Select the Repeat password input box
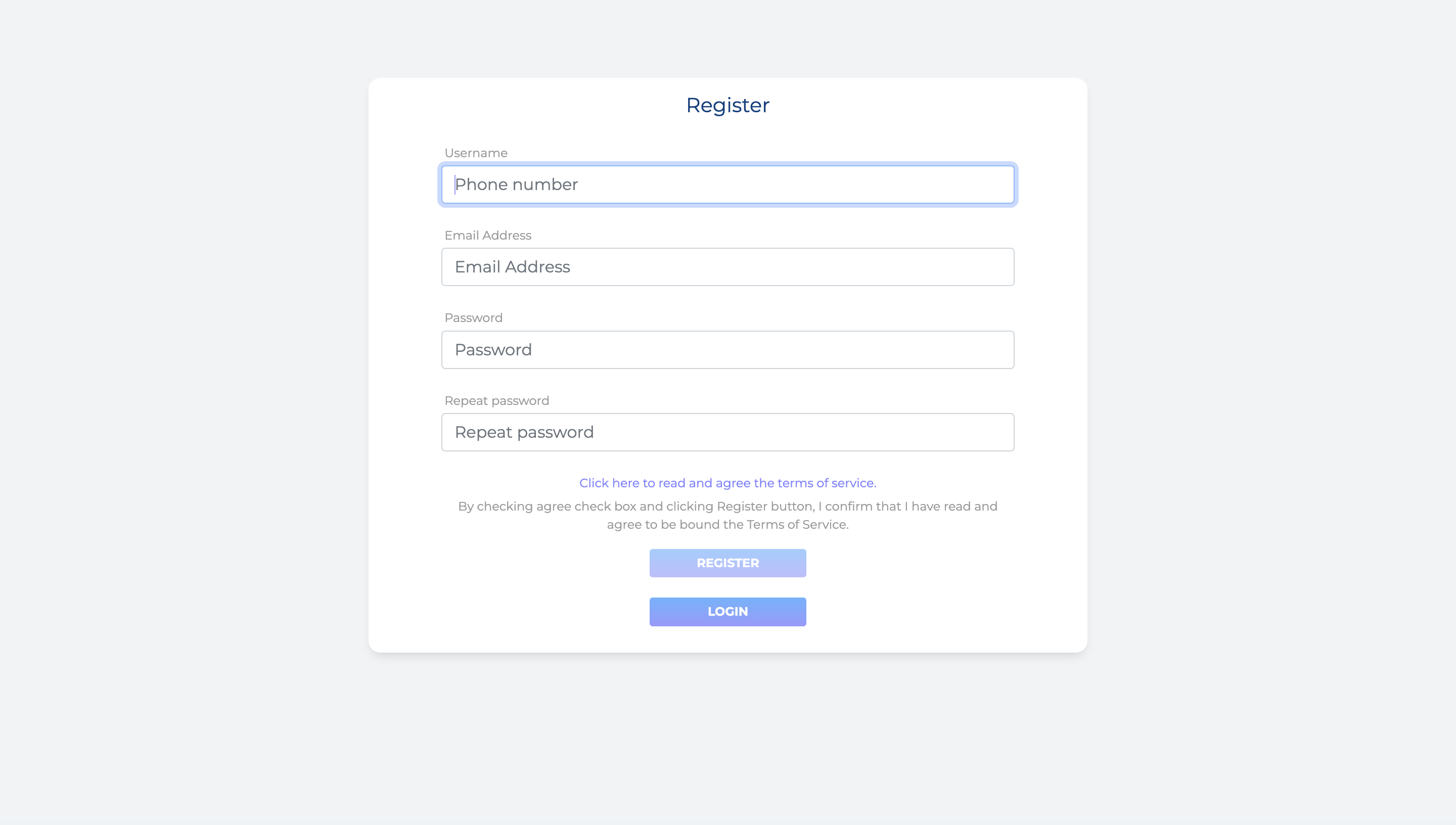 pyautogui.click(x=727, y=432)
